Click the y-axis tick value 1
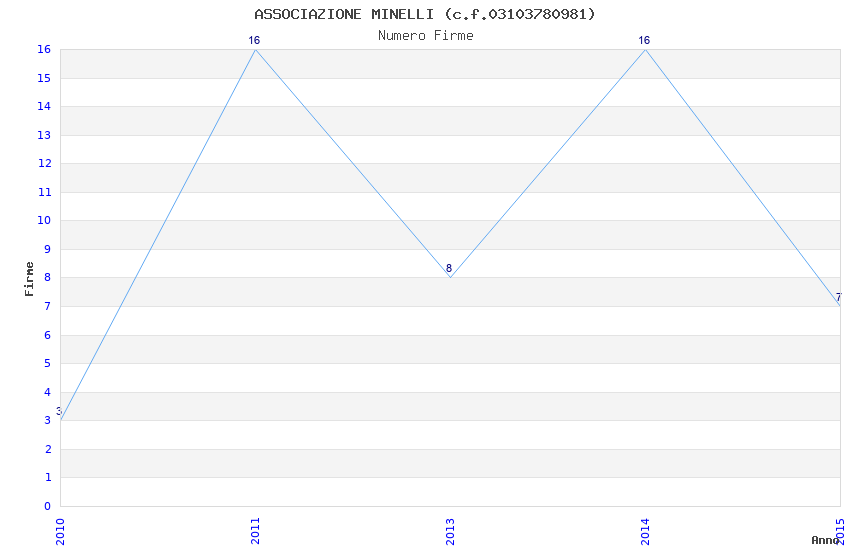850x550 pixels. tap(48, 477)
